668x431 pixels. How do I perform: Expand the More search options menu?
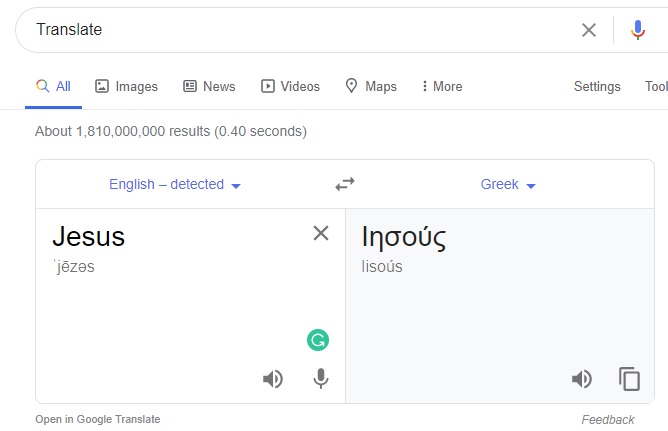[442, 87]
